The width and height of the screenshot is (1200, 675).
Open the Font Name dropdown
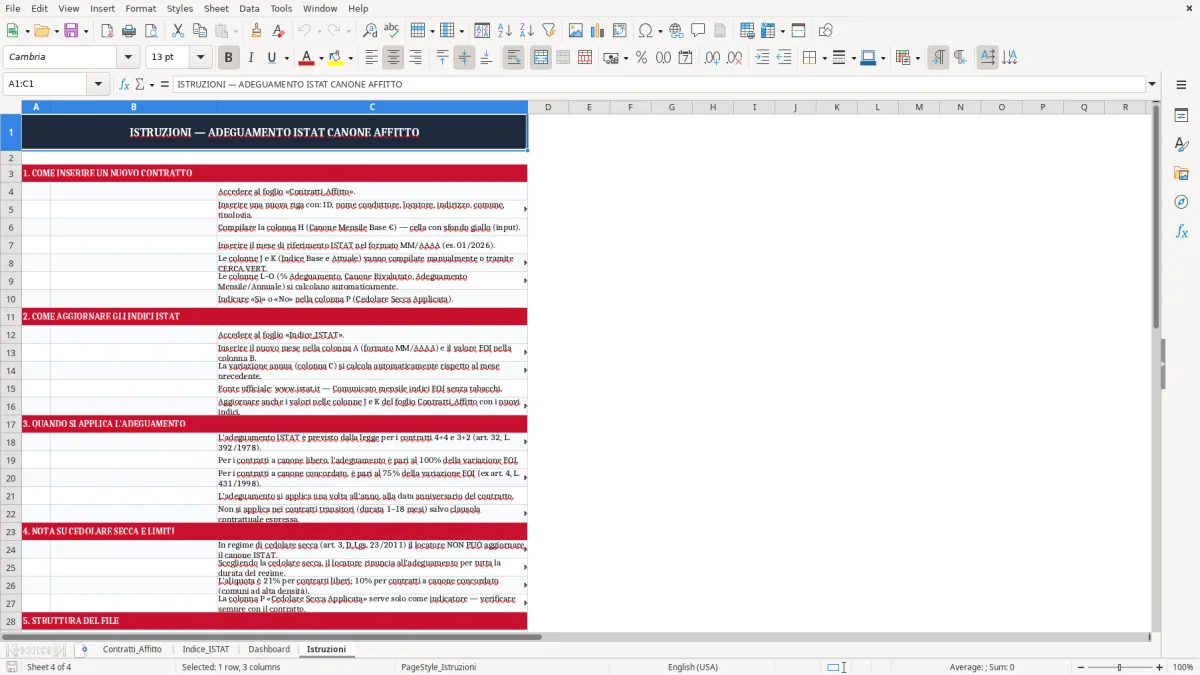(x=130, y=57)
